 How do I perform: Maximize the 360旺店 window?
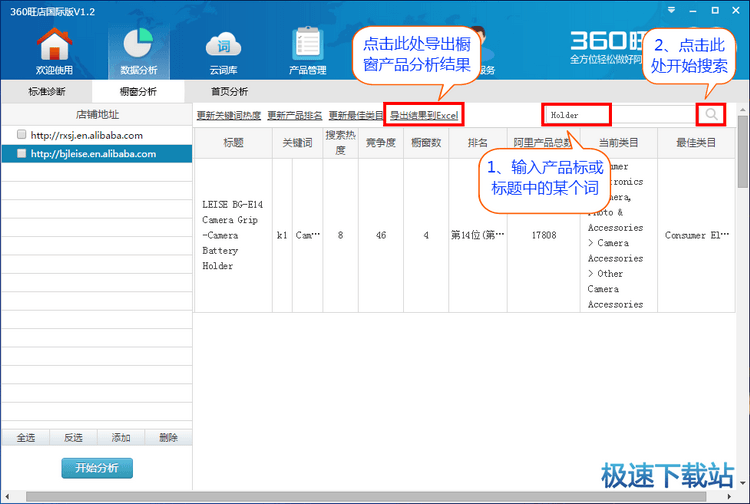click(715, 10)
